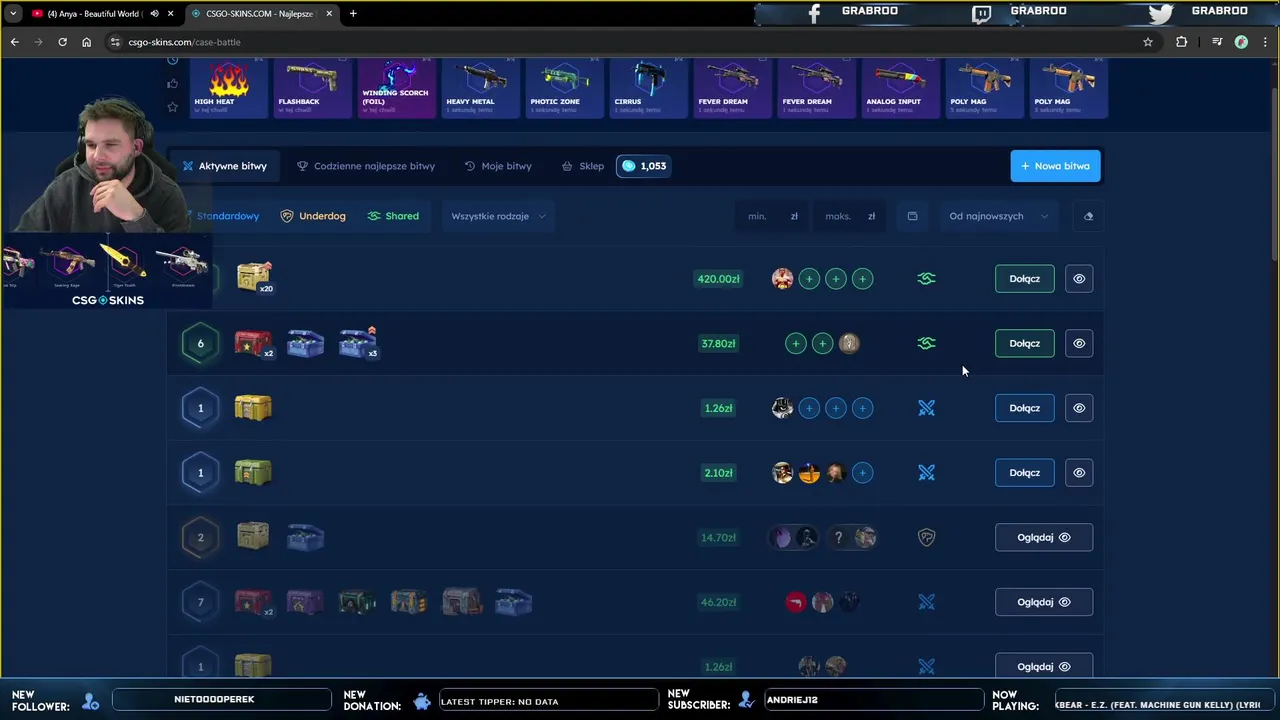
Task: Click the csgo-skins.com address bar
Action: tap(630, 42)
